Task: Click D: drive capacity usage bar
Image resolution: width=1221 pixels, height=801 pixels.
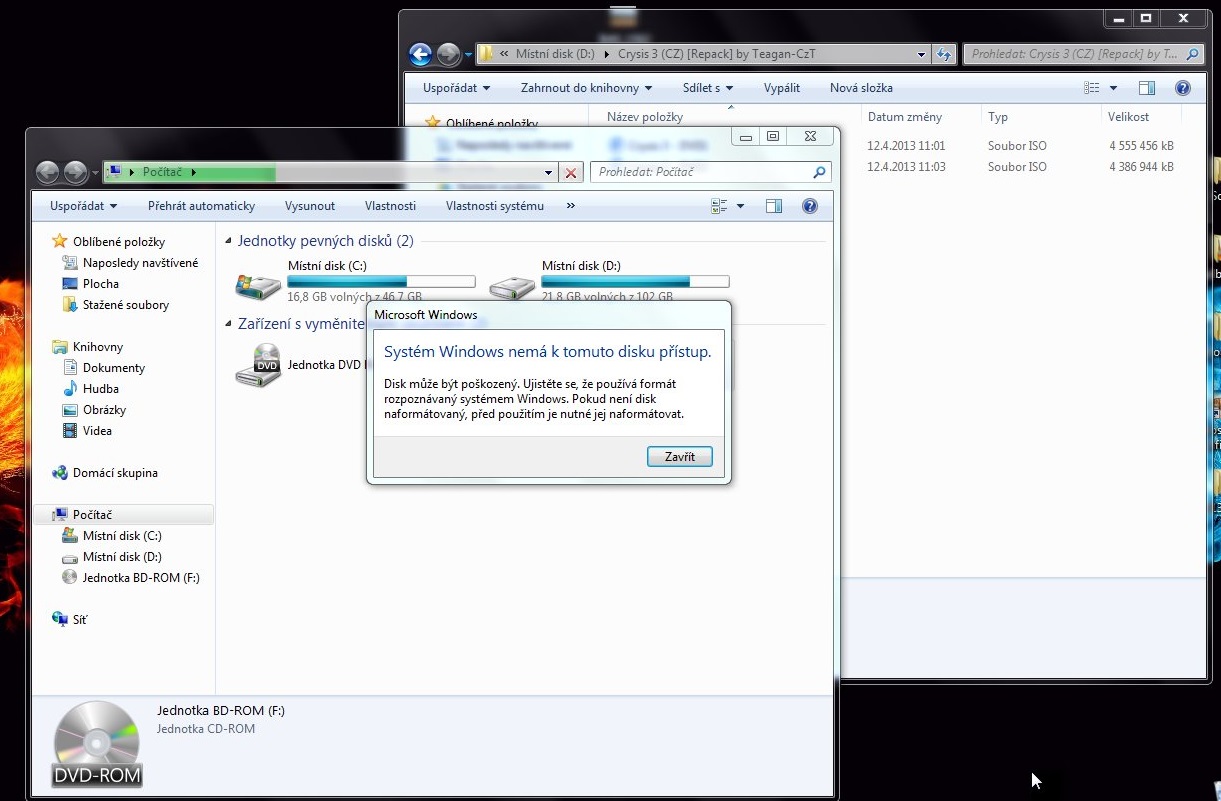Action: 635,282
